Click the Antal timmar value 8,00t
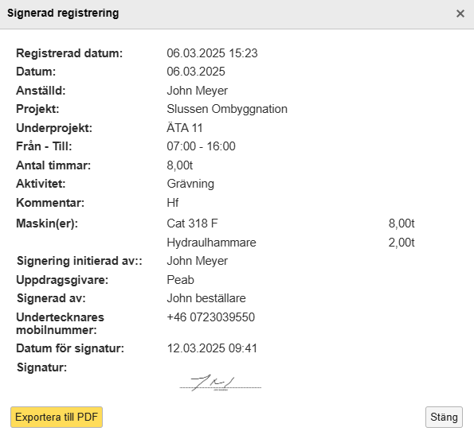The image size is (474, 439). point(180,165)
